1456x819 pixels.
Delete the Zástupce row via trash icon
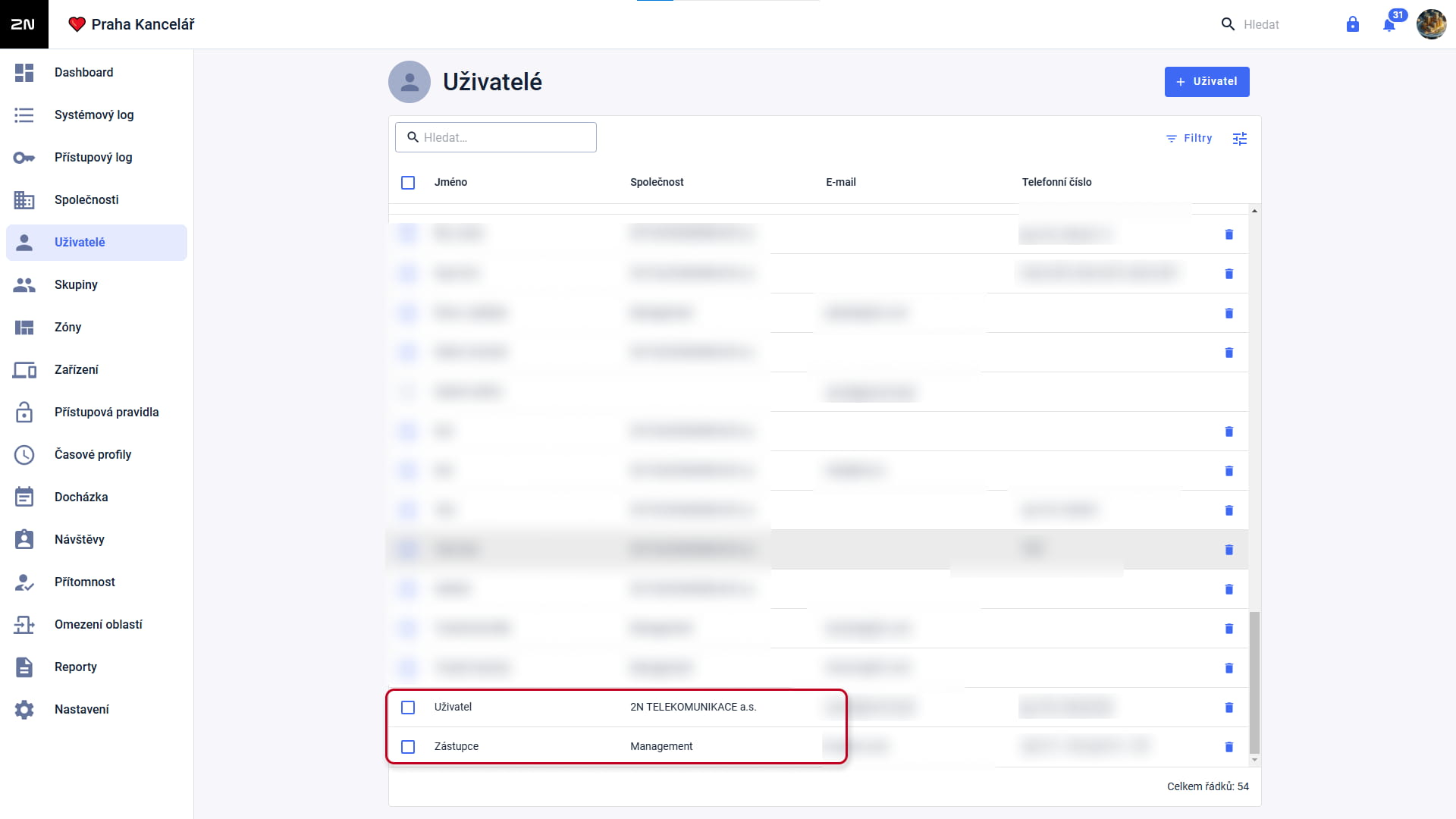coord(1229,747)
